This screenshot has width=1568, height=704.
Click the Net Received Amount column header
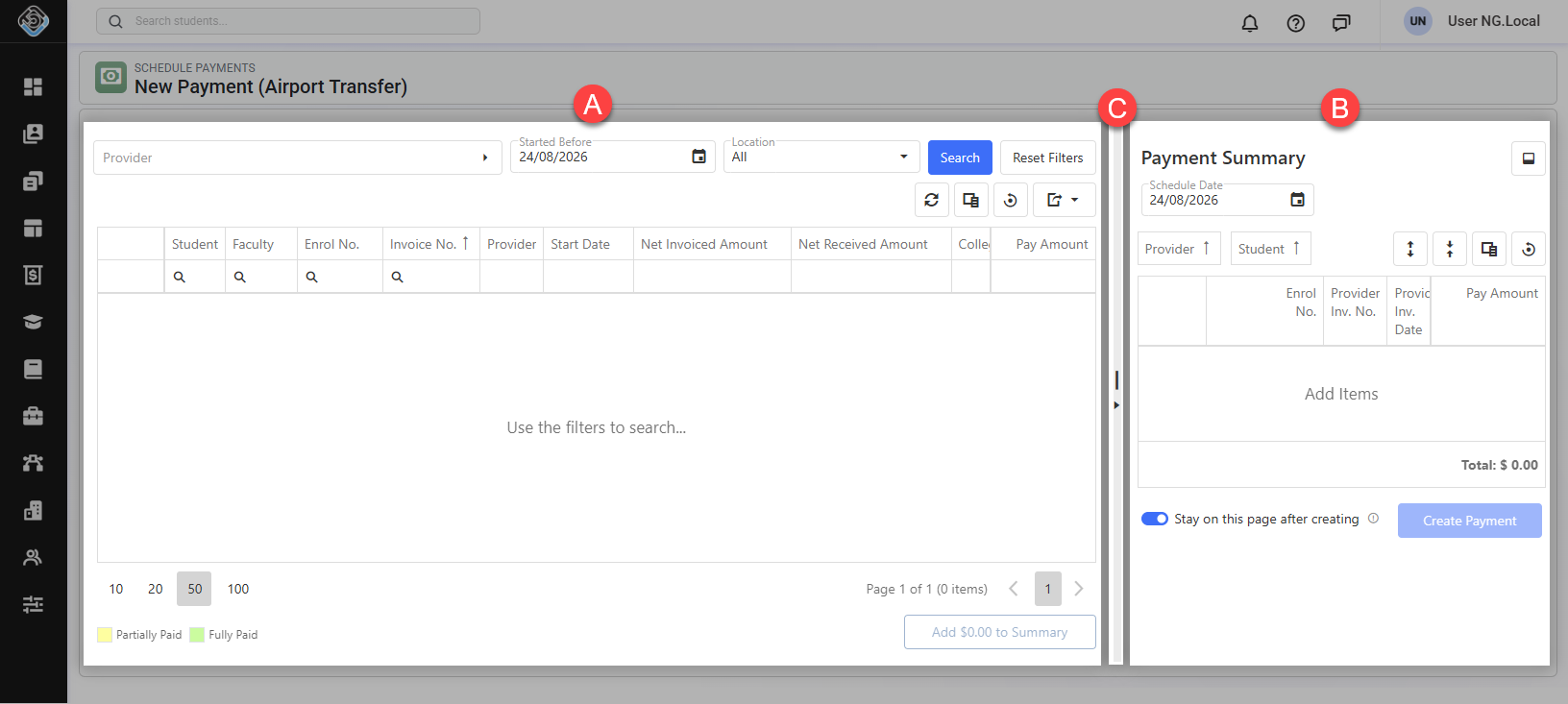pyautogui.click(x=870, y=244)
